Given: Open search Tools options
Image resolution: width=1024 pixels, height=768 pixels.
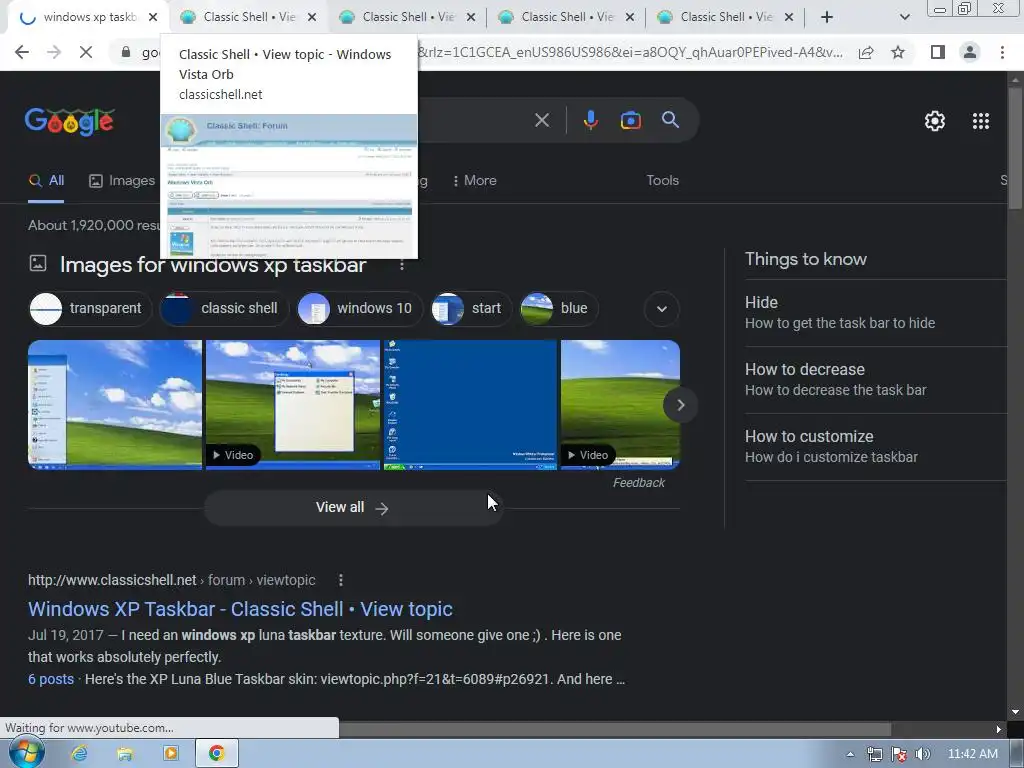Looking at the screenshot, I should 662,181.
